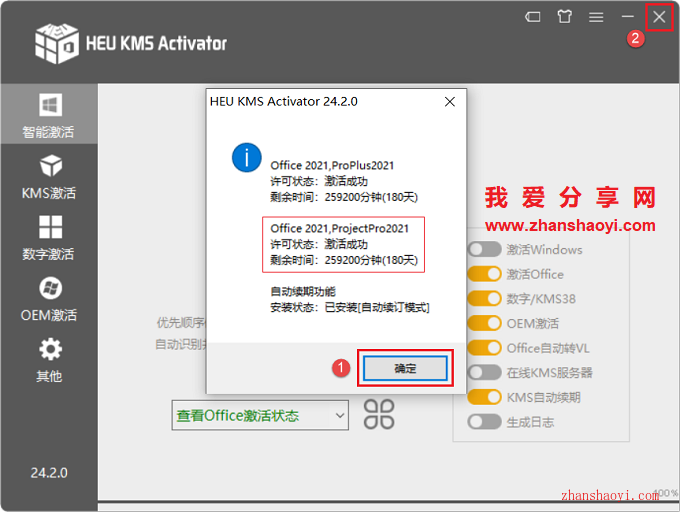Click the Office 2021,ProPlus2021 text line

[332, 166]
